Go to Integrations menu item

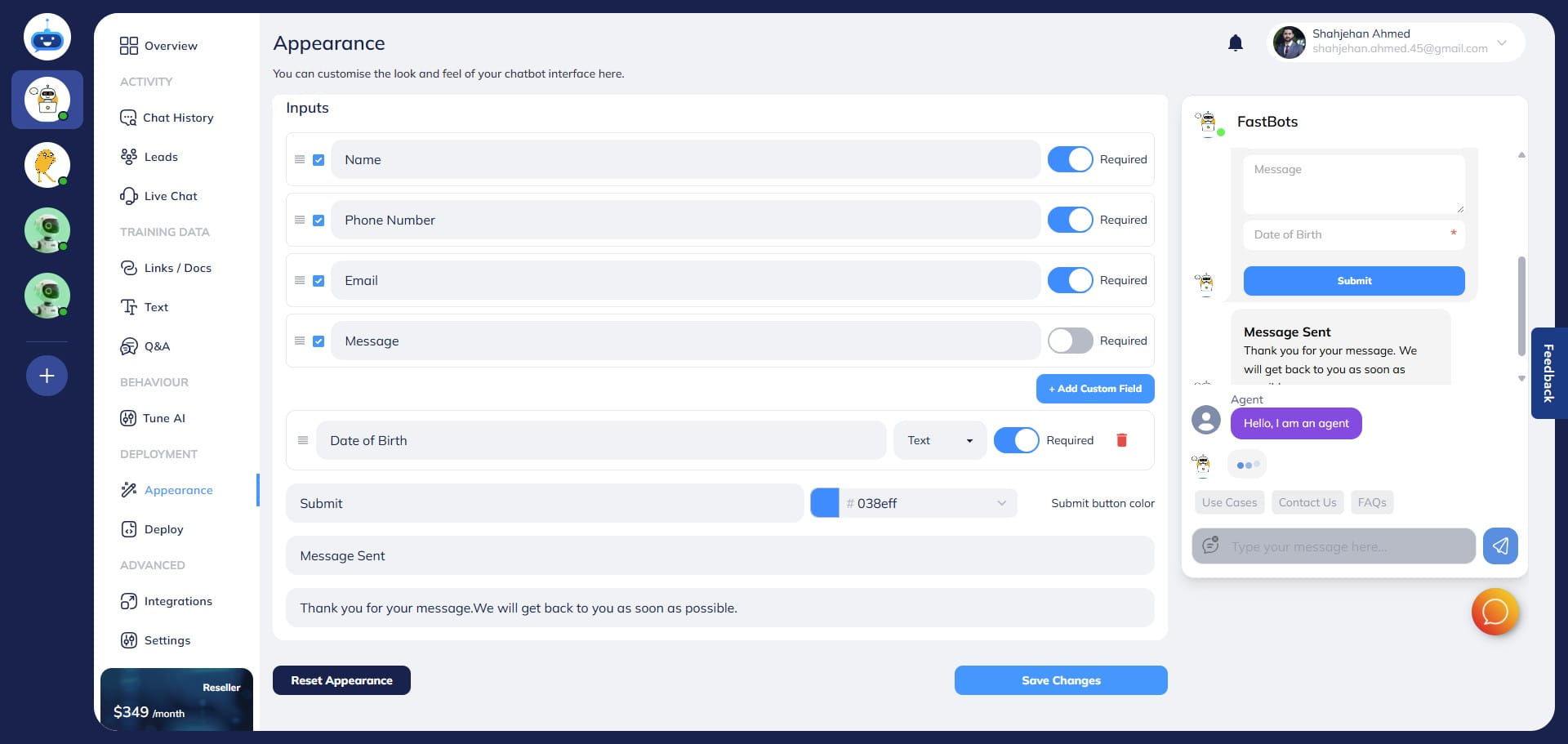[177, 601]
